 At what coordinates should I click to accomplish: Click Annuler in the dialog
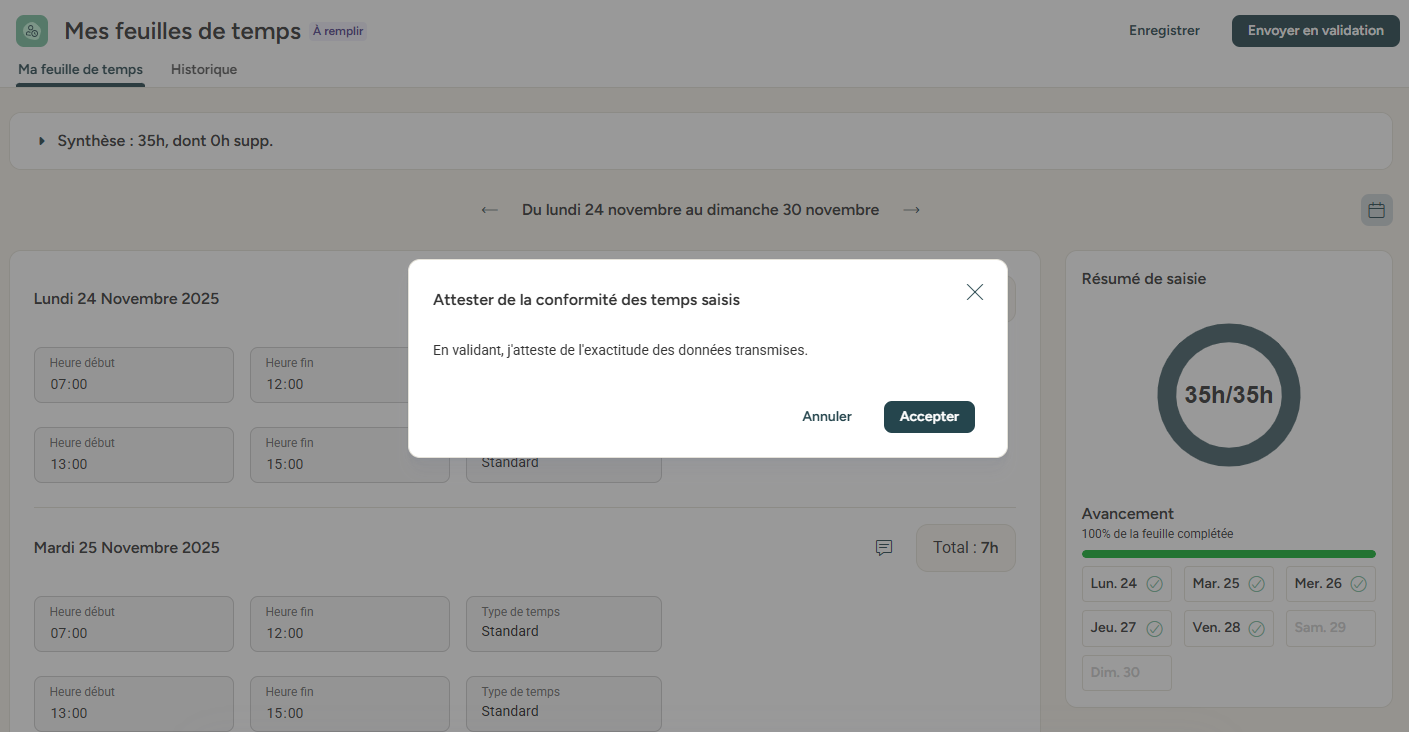pos(827,417)
